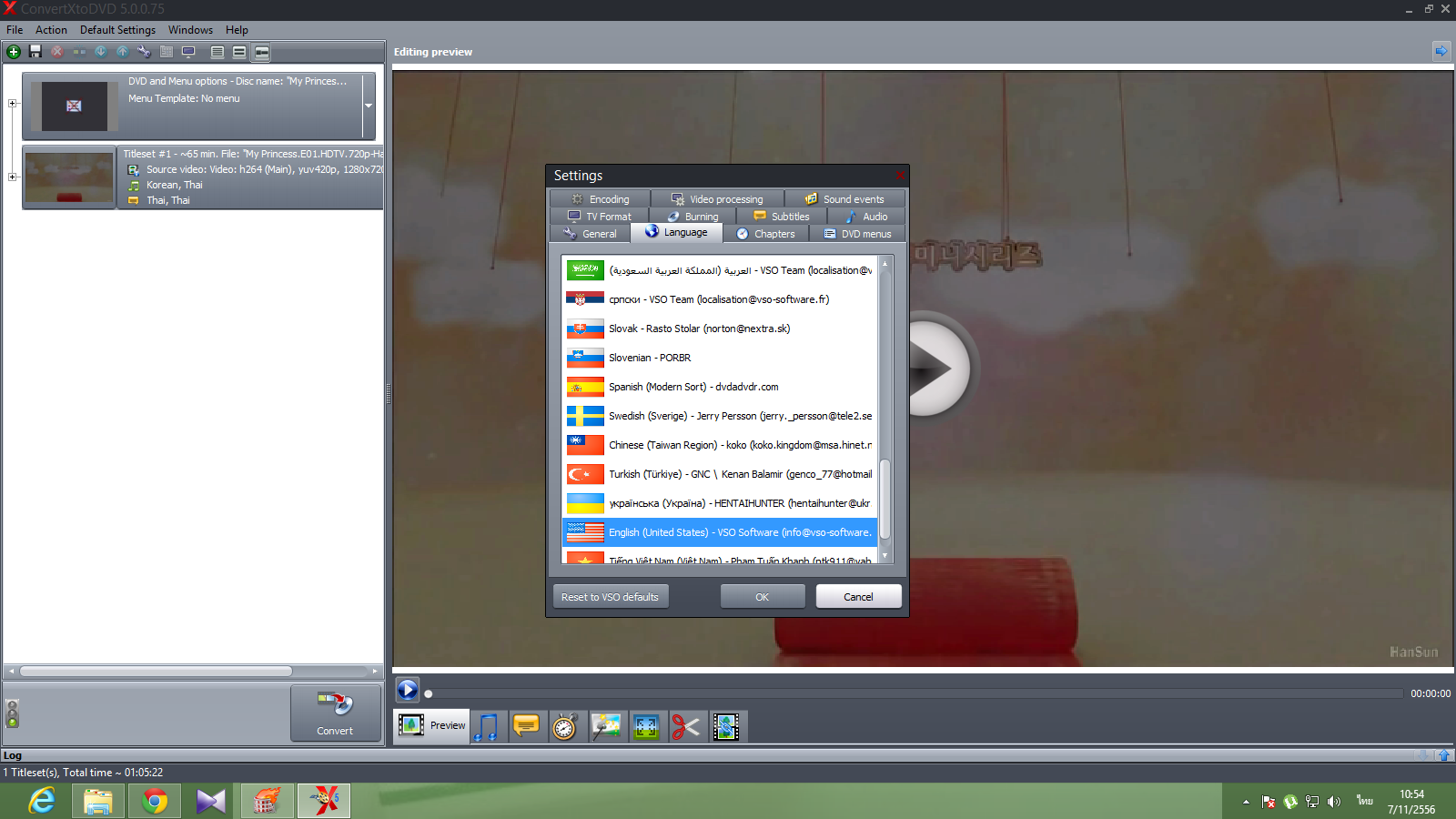Open Google Chrome from the taskbar
Screen dimensions: 1456x819
(155, 801)
